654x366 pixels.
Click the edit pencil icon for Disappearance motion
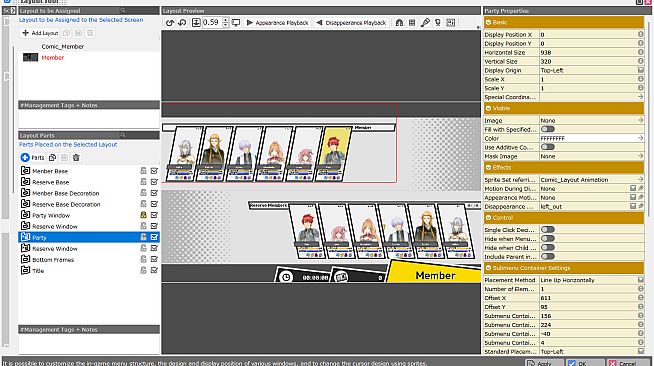[641, 206]
